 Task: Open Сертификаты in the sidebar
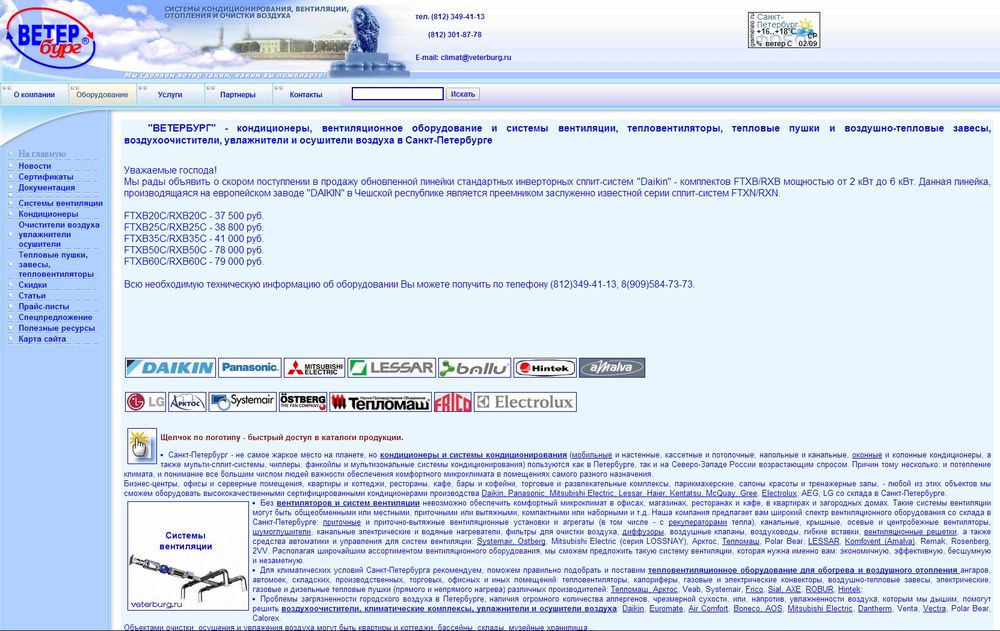tap(46, 177)
